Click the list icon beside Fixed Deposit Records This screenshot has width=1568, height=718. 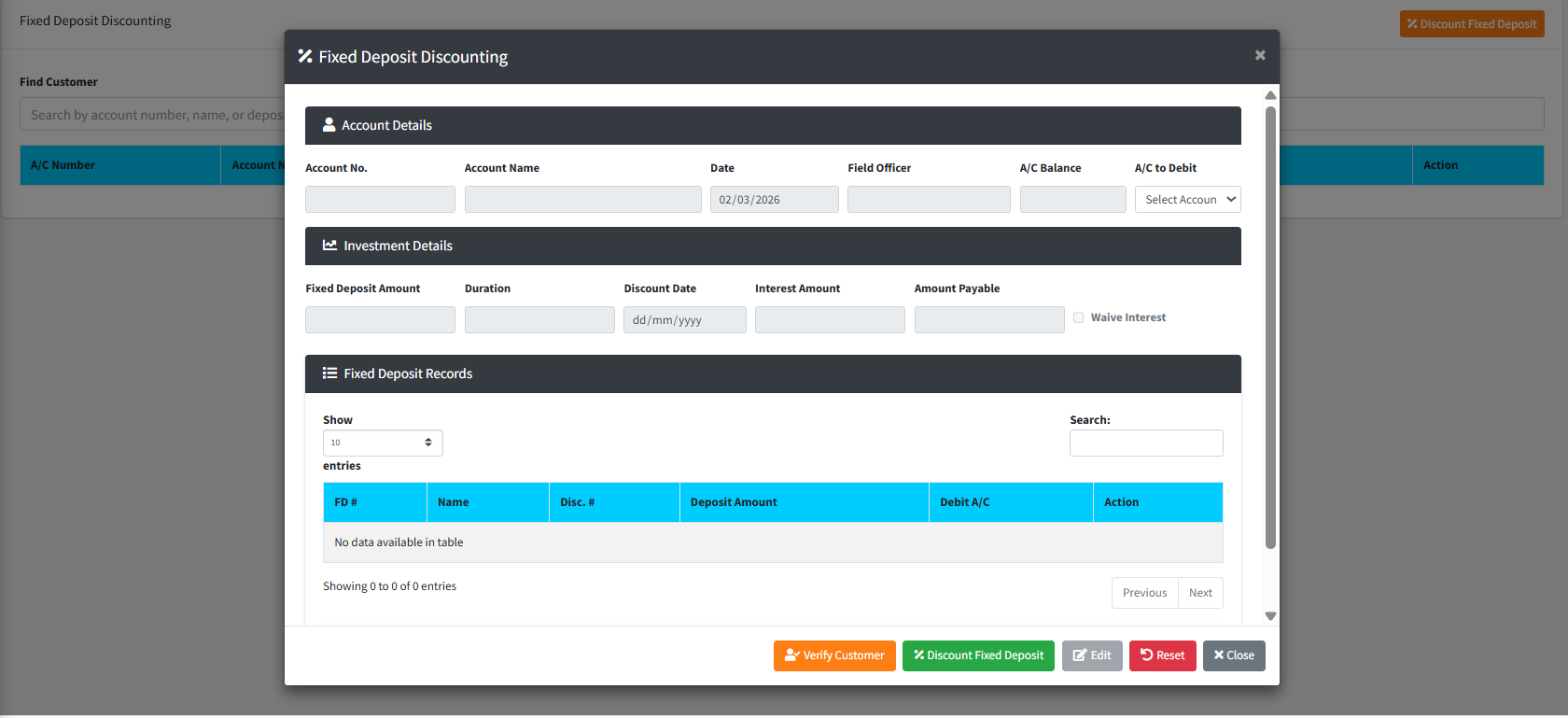329,373
